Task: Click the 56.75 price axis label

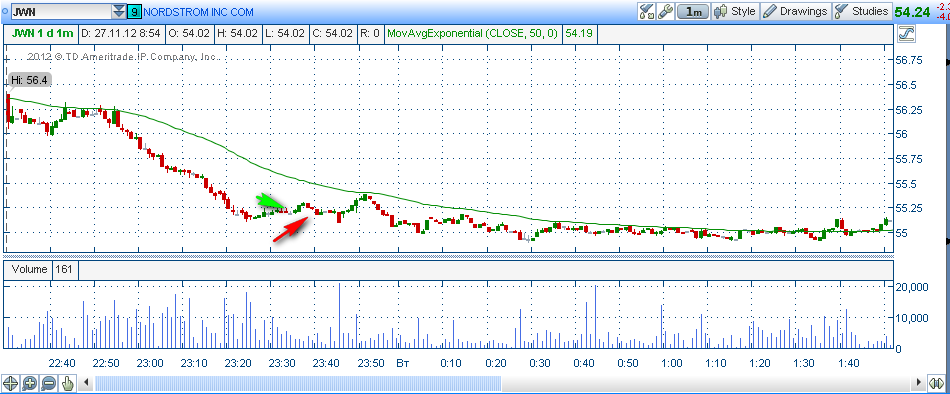Action: point(908,60)
